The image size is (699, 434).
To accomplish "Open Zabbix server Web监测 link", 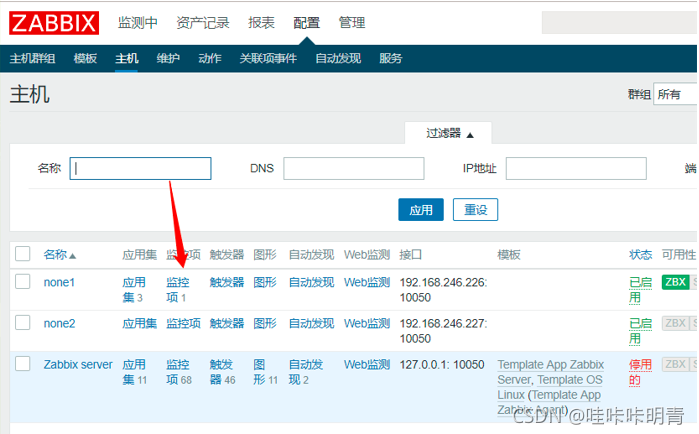I will click(x=367, y=364).
